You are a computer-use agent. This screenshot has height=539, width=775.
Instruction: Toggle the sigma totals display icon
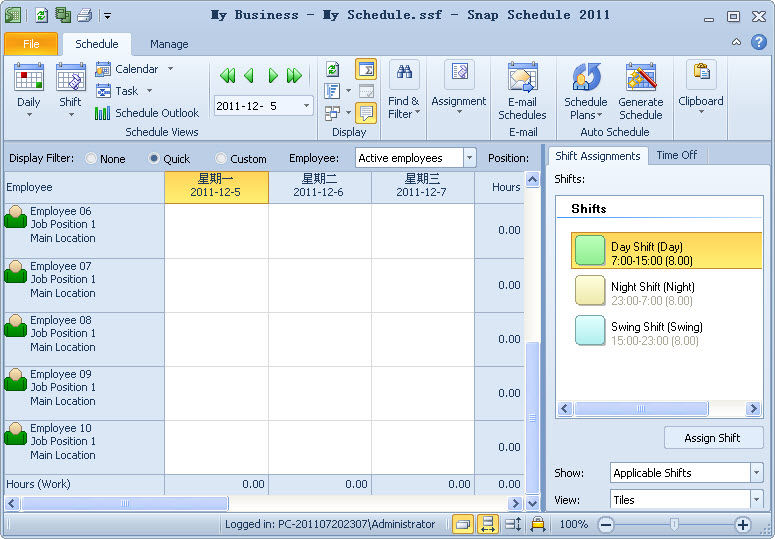[366, 69]
